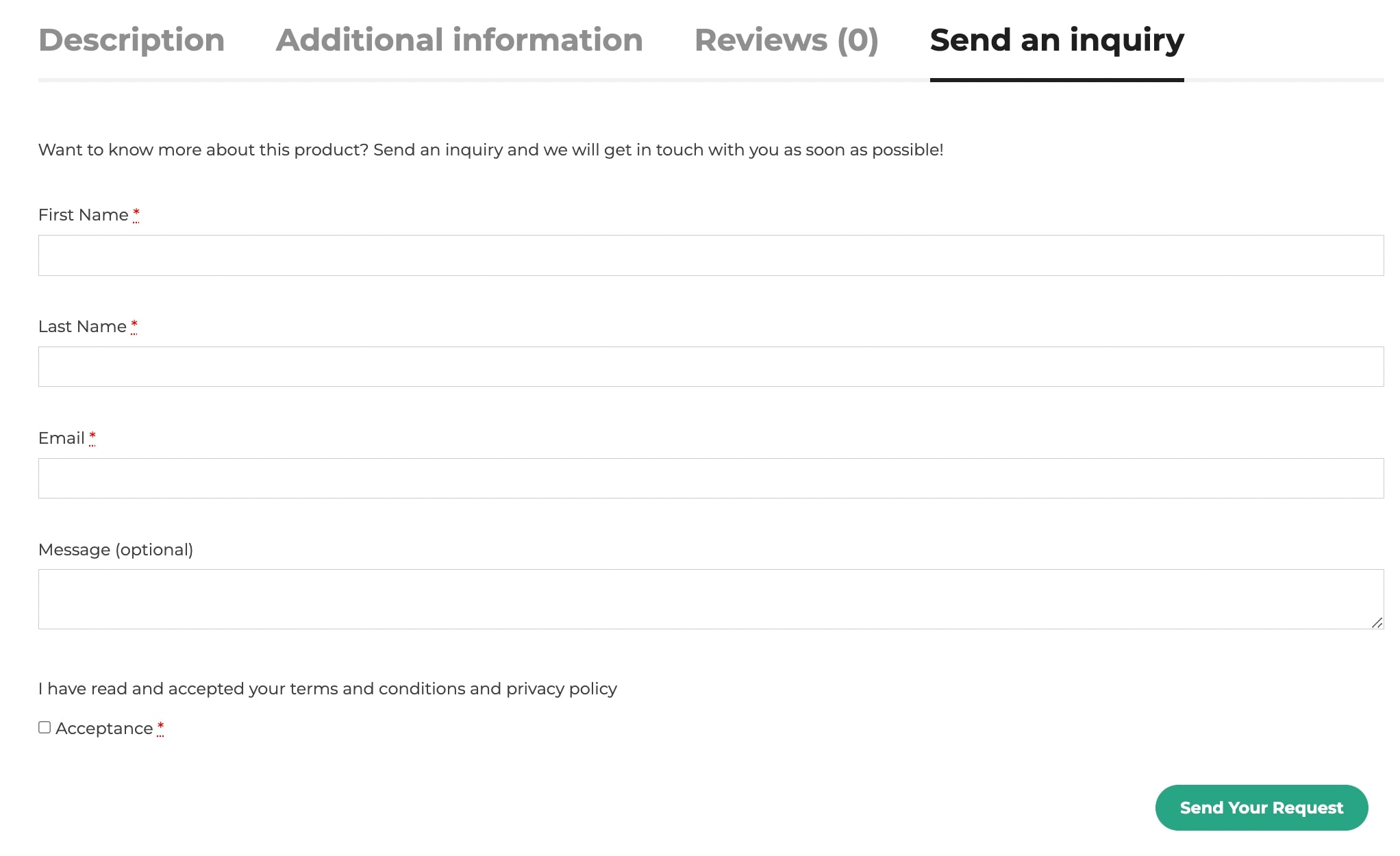Click the red asterisk next to Last Name

point(134,326)
